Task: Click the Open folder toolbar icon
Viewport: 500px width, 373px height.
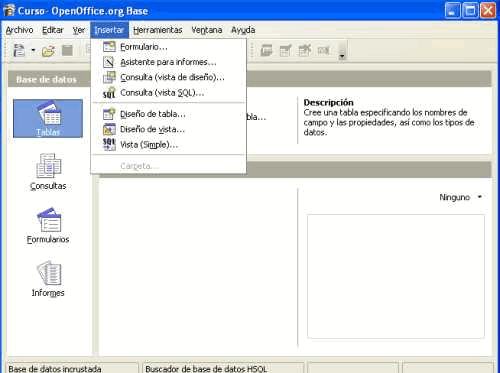Action: click(x=48, y=51)
